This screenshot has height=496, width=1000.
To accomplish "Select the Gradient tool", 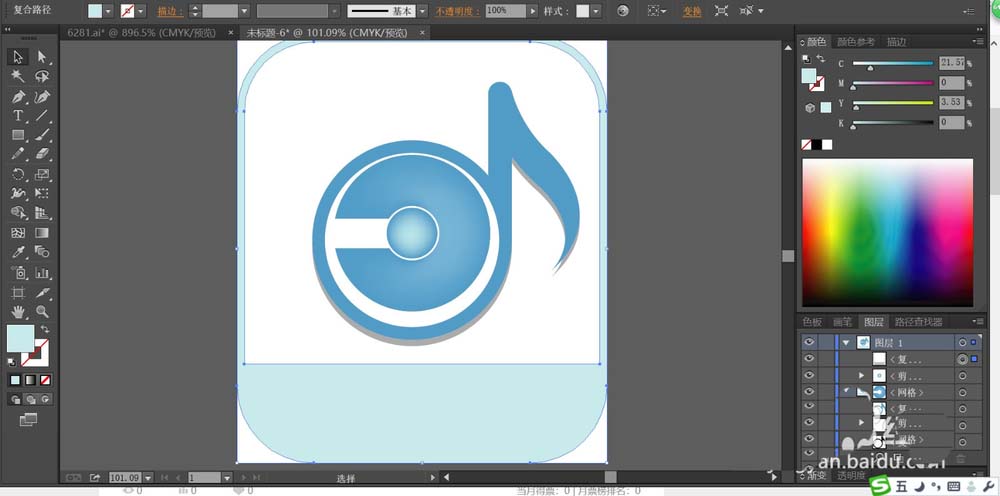I will click(42, 233).
